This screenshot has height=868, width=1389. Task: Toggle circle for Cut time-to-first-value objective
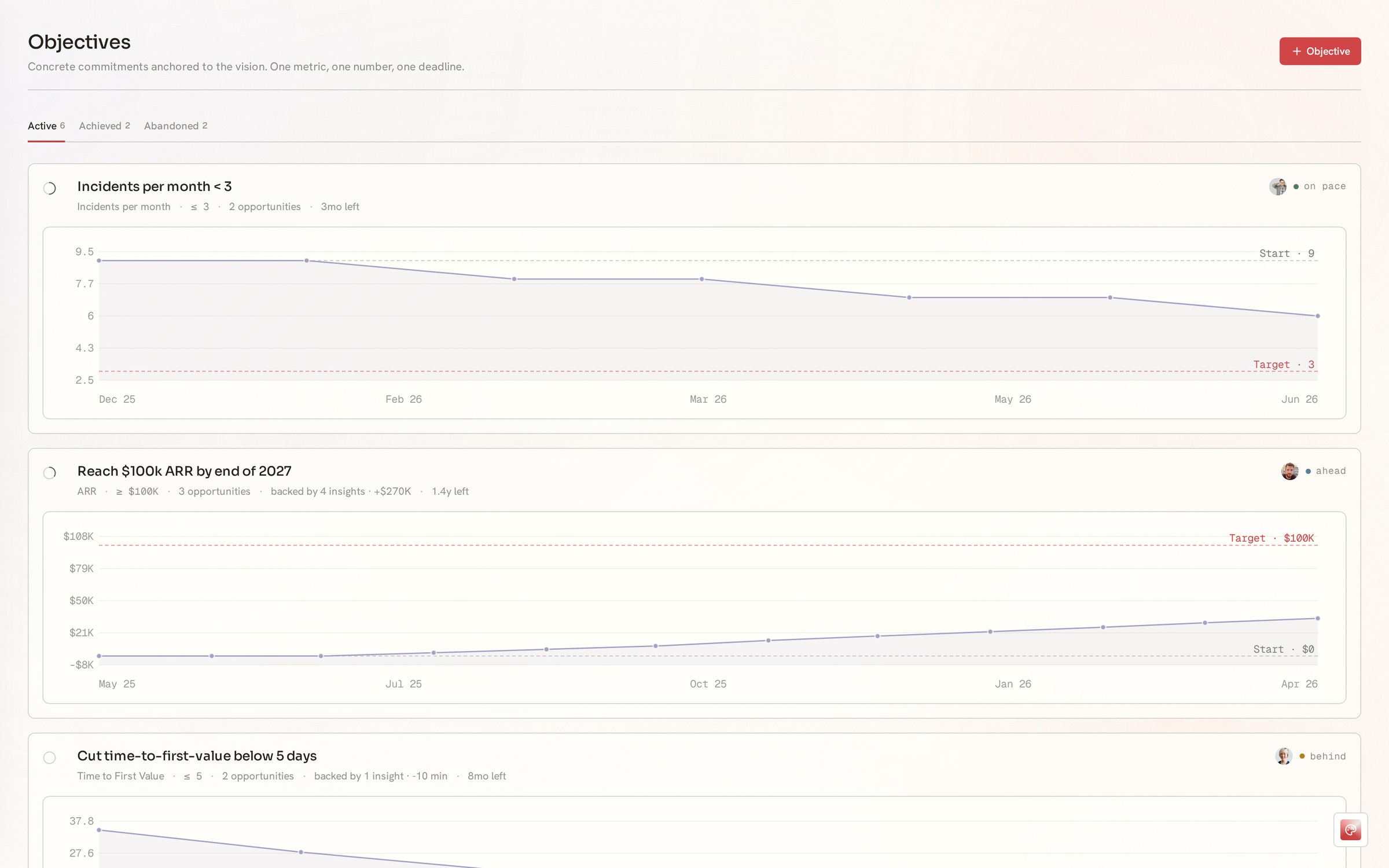point(50,757)
